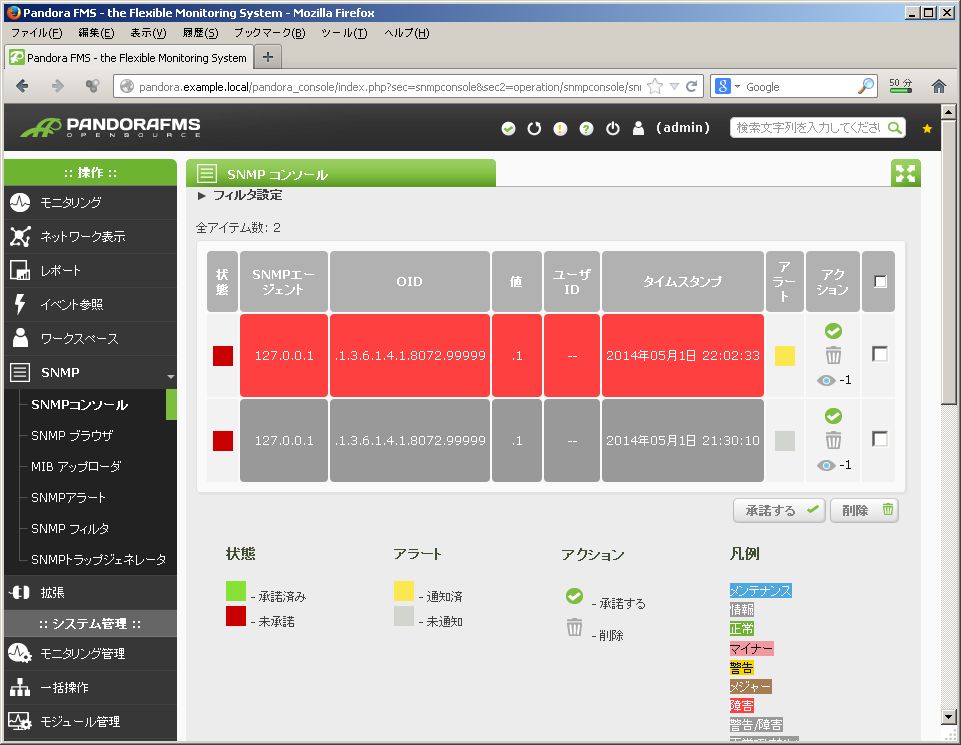Click the green check status icon in header
Viewport: 961px width, 745px height.
coord(508,129)
